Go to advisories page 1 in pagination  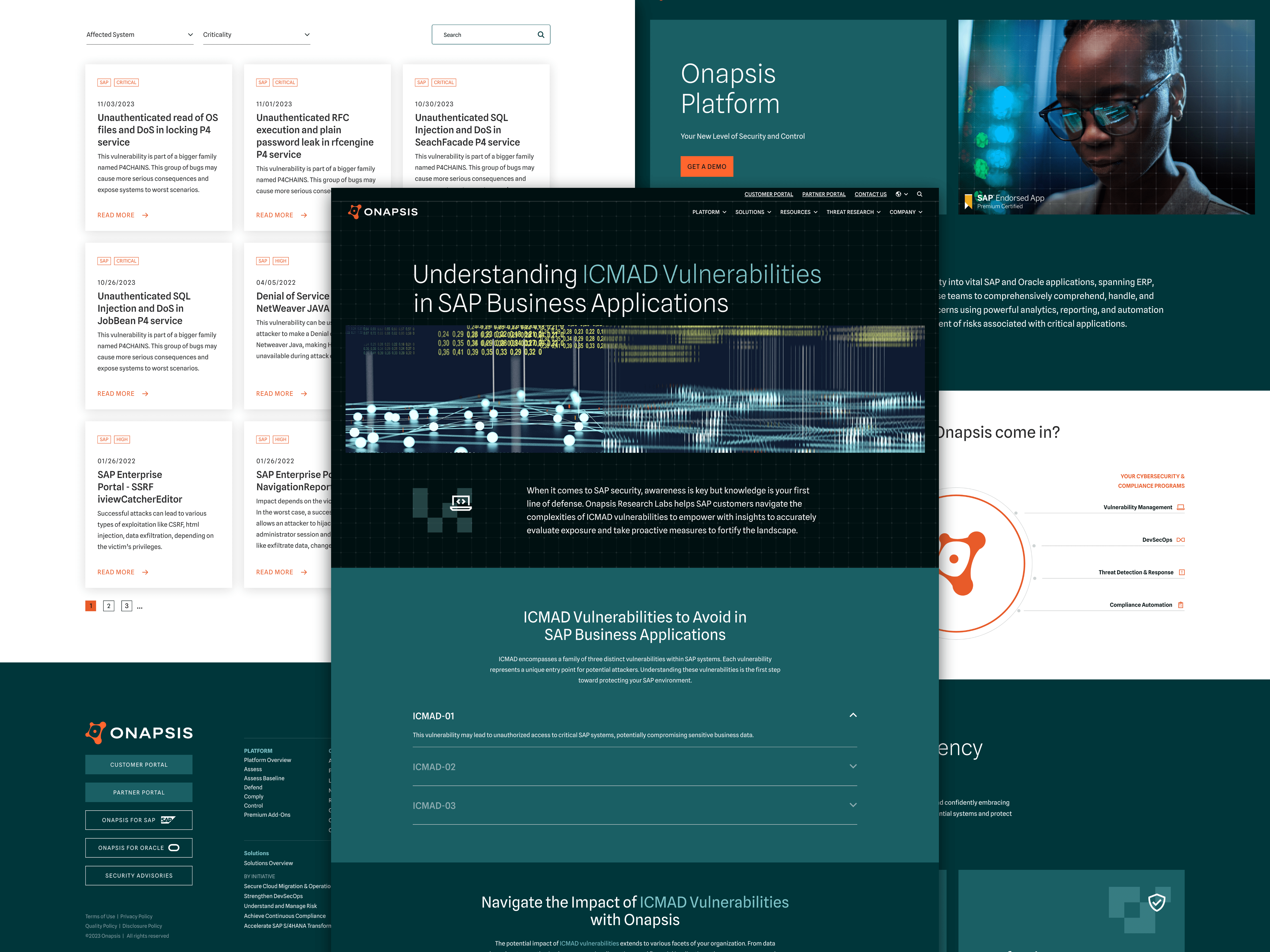pos(91,606)
